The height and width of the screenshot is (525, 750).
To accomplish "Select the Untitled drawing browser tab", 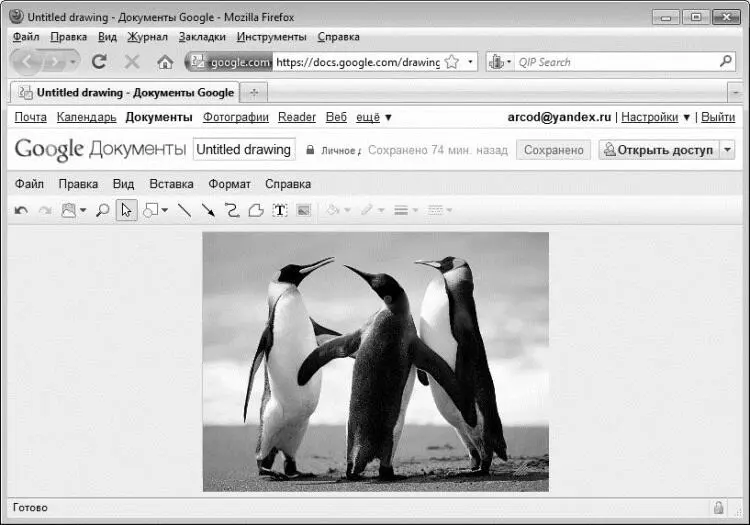I will pos(124,92).
